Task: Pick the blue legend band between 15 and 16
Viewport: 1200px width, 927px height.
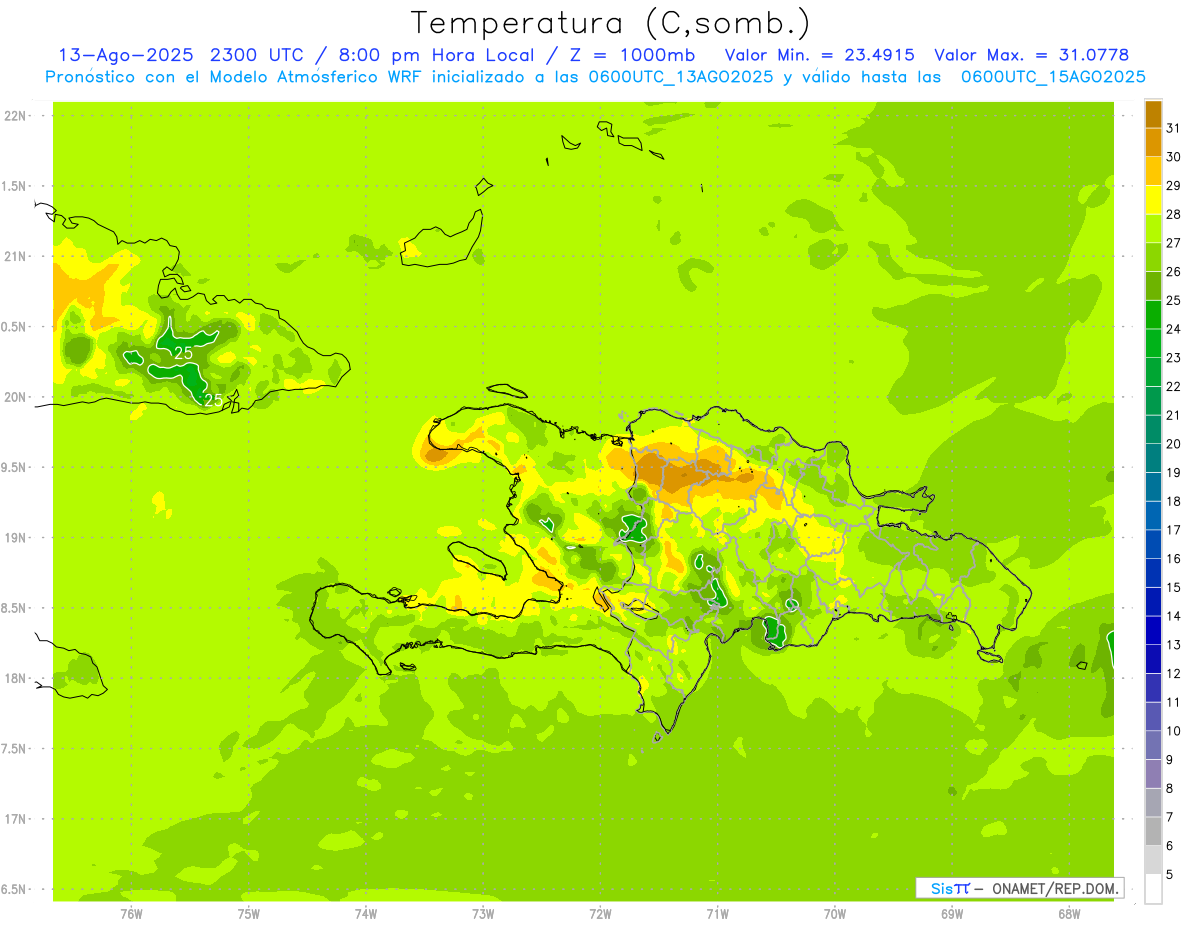Action: pyautogui.click(x=1153, y=573)
